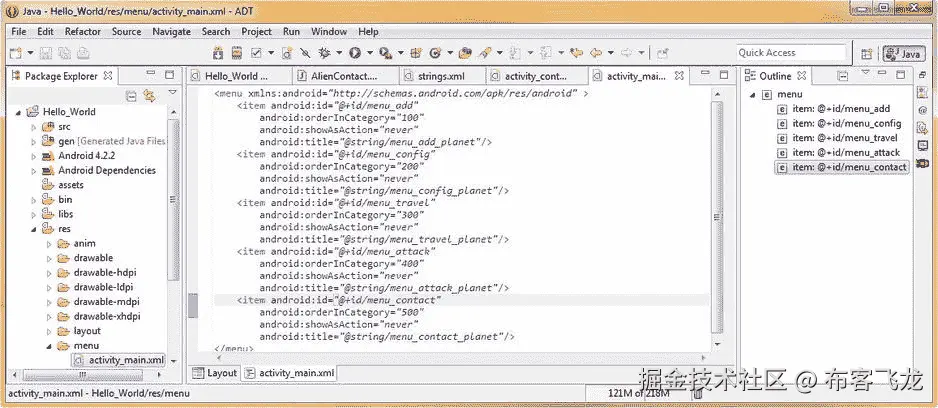Click the Package Explorer horizontal scrollbar
The image size is (938, 408).
click(81, 374)
